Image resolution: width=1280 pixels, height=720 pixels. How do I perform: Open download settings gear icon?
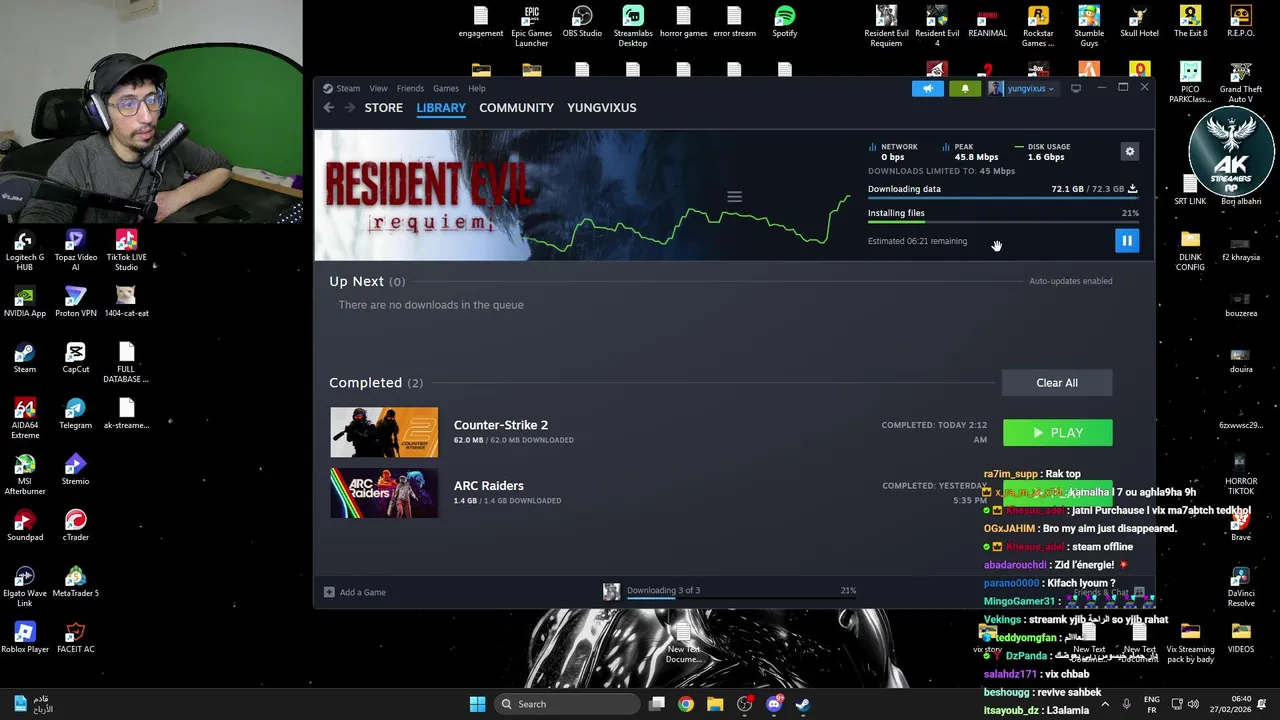point(1130,151)
